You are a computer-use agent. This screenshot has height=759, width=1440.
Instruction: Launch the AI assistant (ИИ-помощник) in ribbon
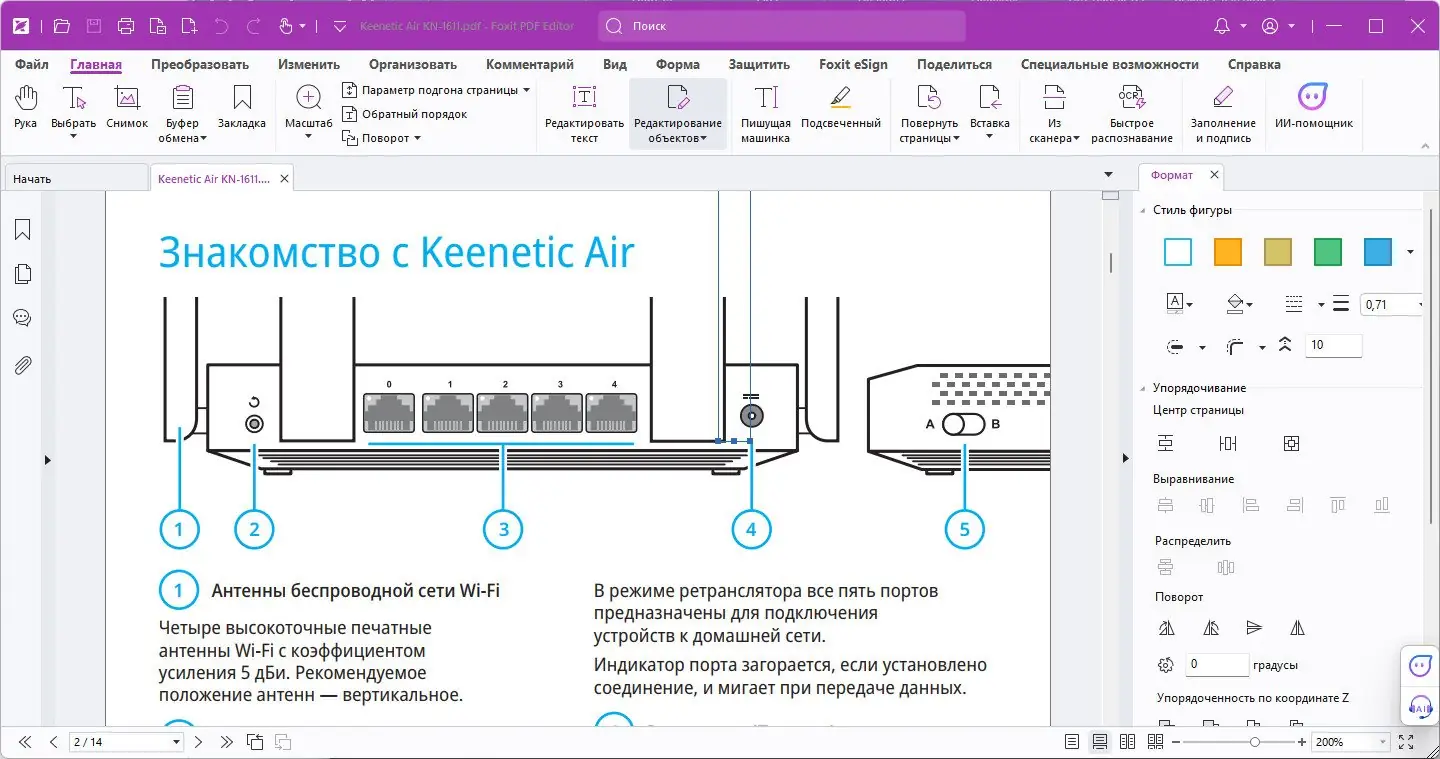pos(1313,108)
